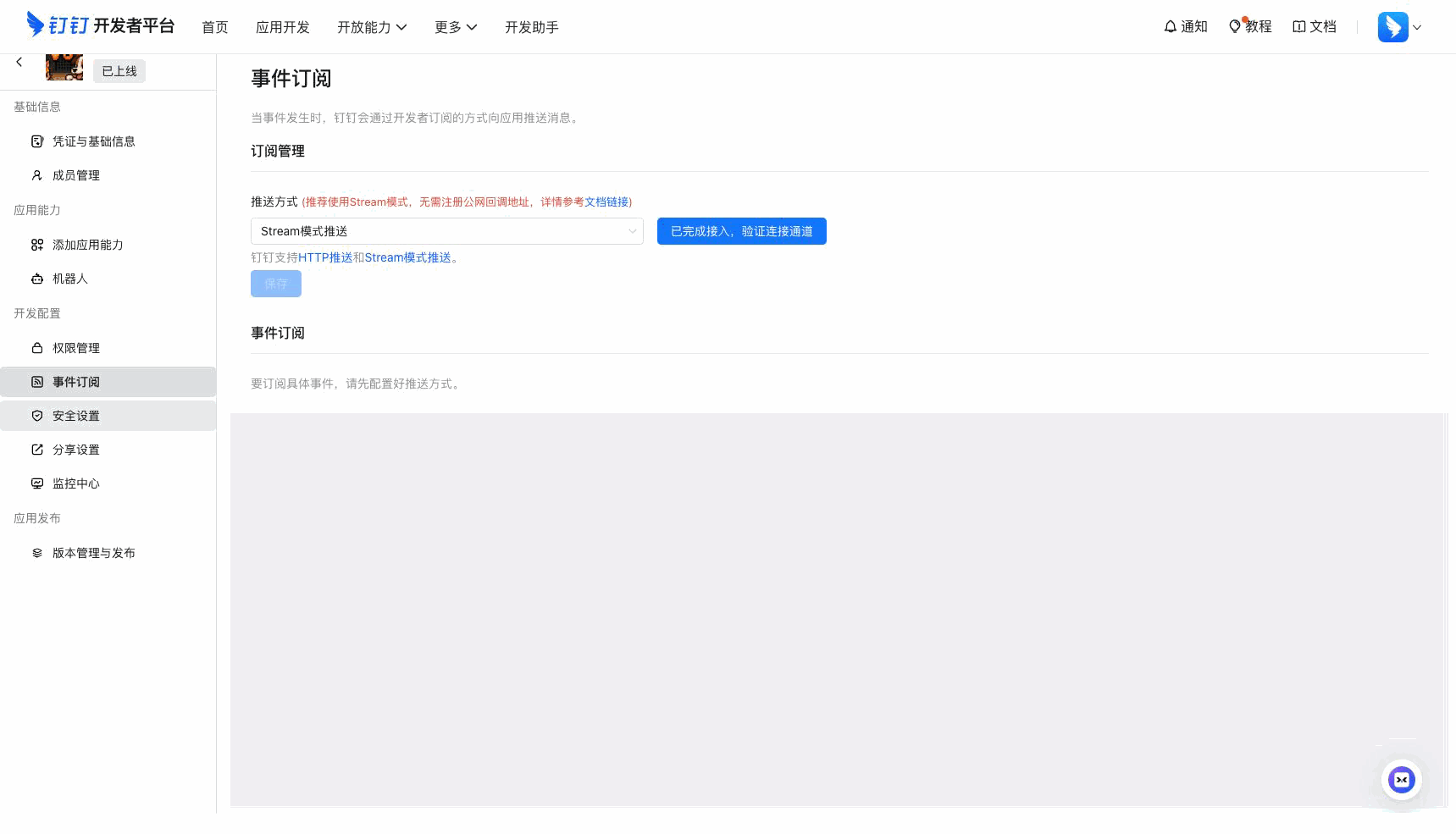The width and height of the screenshot is (1456, 834).
Task: Click the DingTalk logo icon
Action: (36, 25)
